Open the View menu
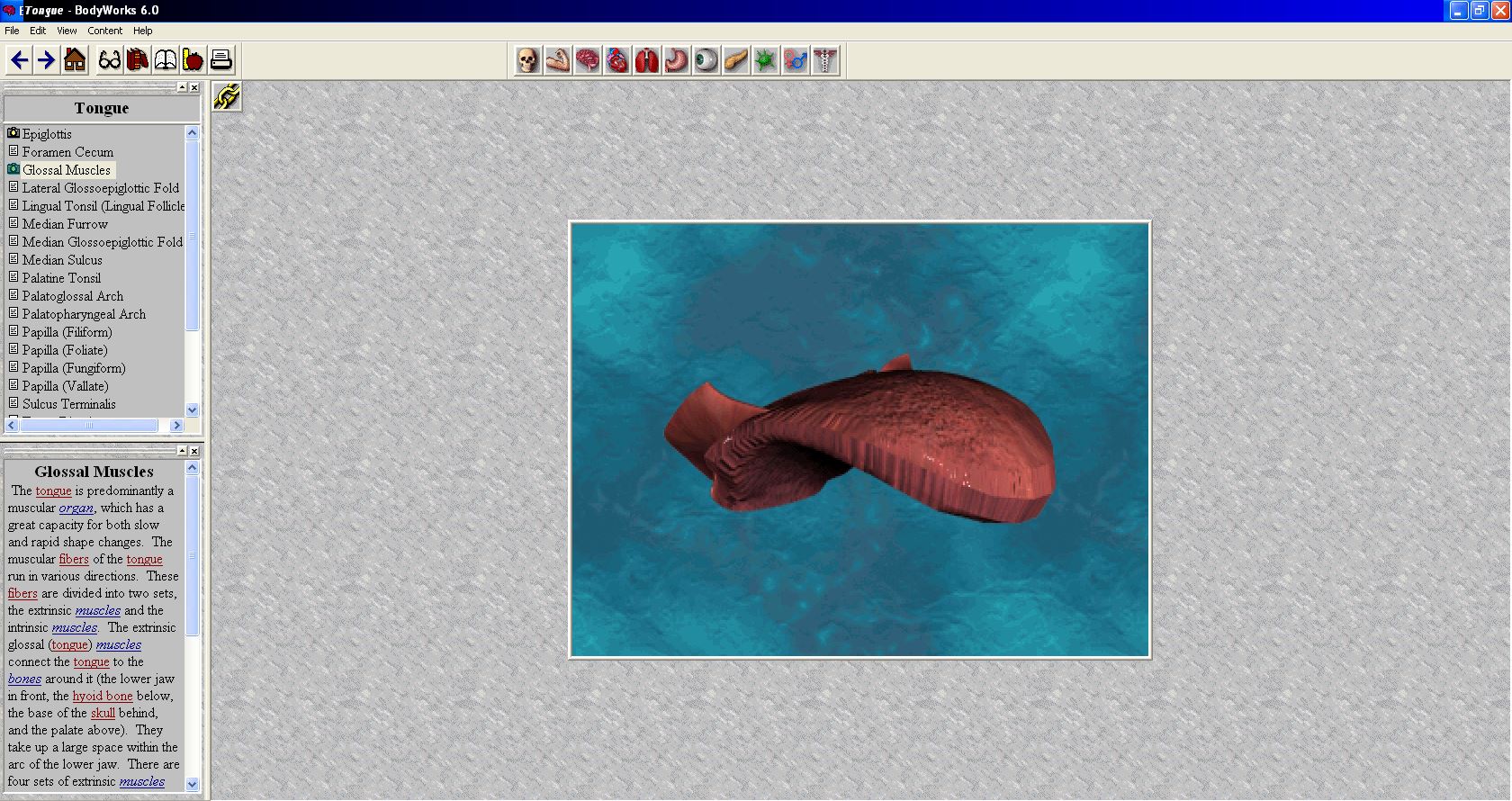 pos(67,31)
